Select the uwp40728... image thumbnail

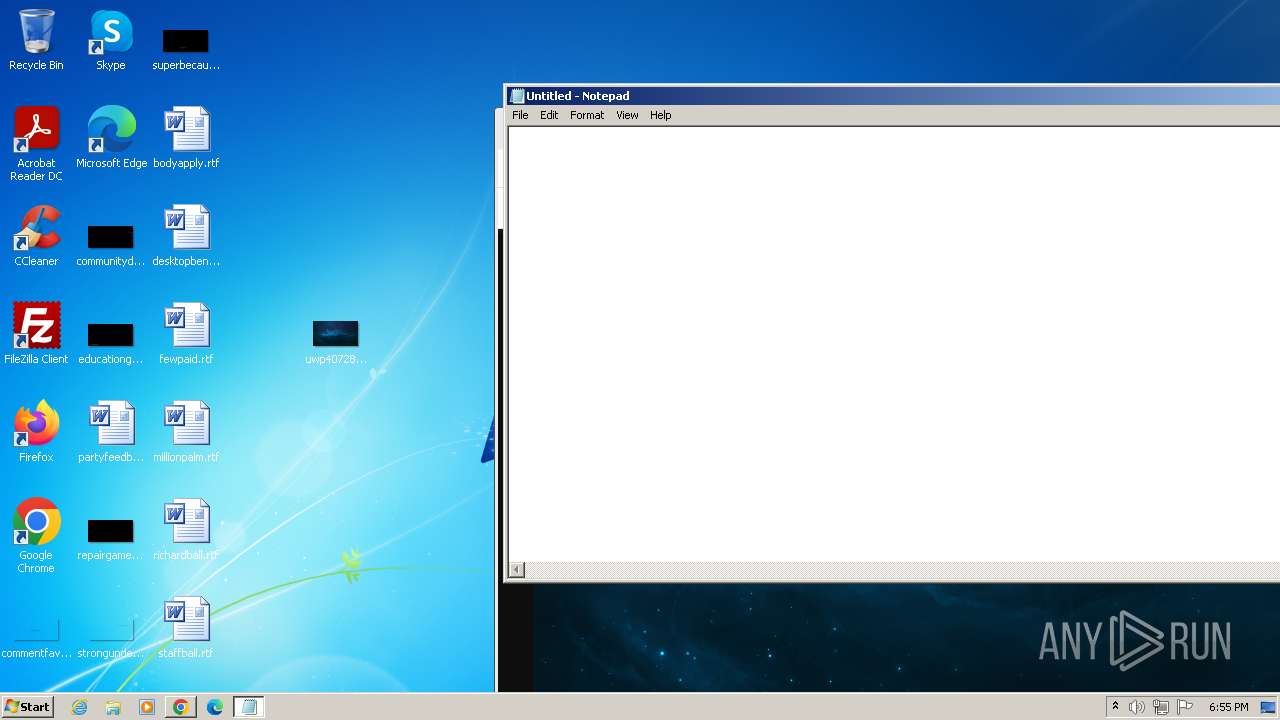tap(336, 342)
